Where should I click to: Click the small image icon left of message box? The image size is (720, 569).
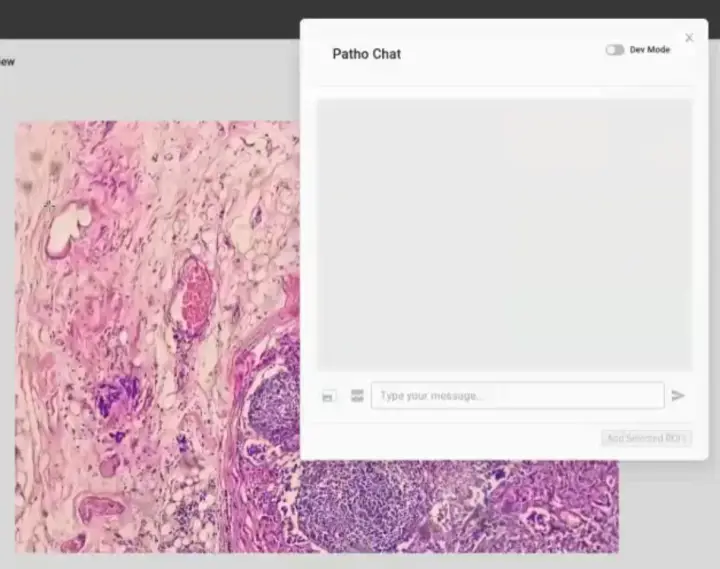pos(329,396)
